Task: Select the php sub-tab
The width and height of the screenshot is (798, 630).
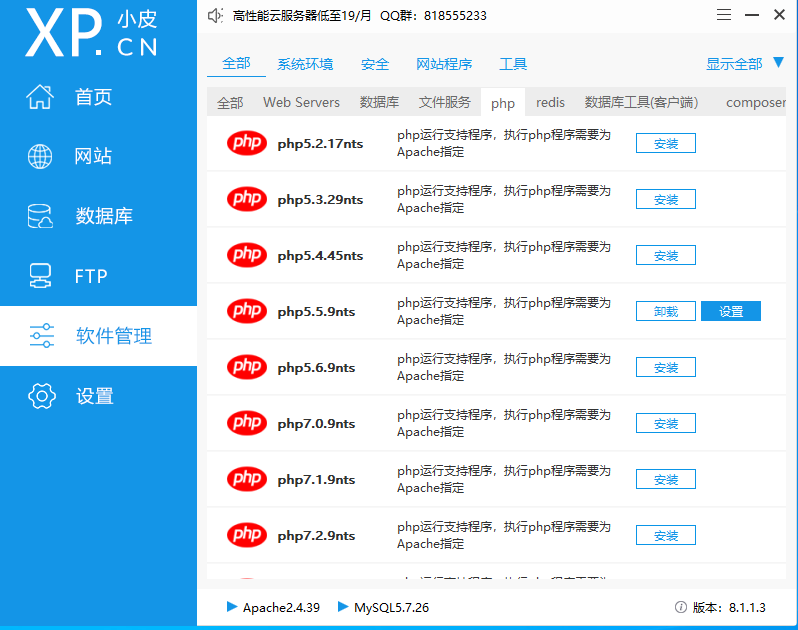Action: tap(502, 103)
